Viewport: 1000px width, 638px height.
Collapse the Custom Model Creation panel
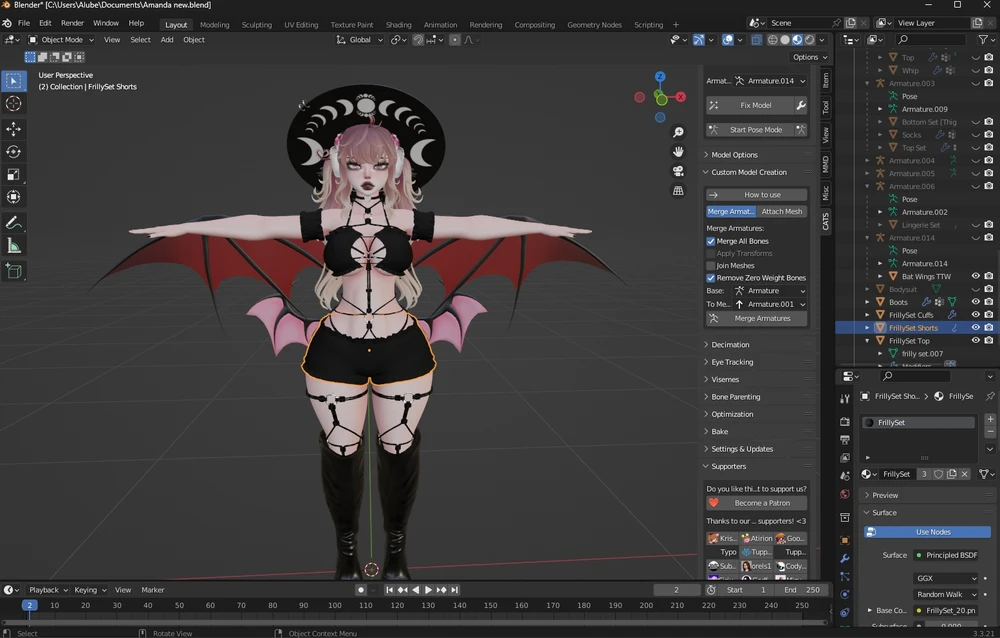pyautogui.click(x=749, y=172)
